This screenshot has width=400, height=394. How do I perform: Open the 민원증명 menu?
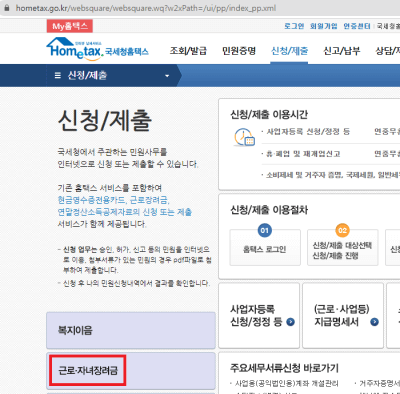coord(239,51)
